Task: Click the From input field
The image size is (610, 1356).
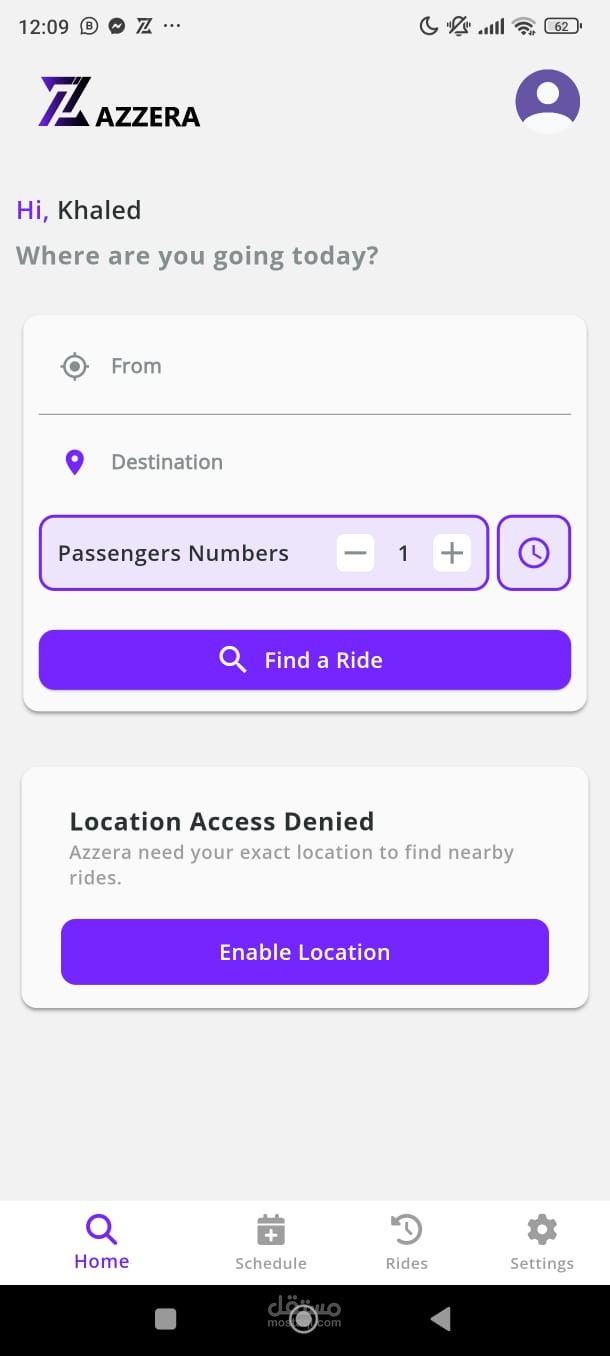Action: click(330, 367)
